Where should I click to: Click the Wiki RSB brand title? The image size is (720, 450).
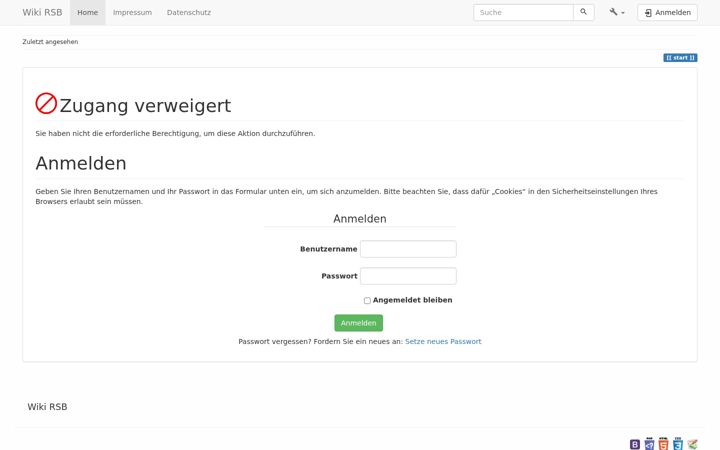pos(42,12)
